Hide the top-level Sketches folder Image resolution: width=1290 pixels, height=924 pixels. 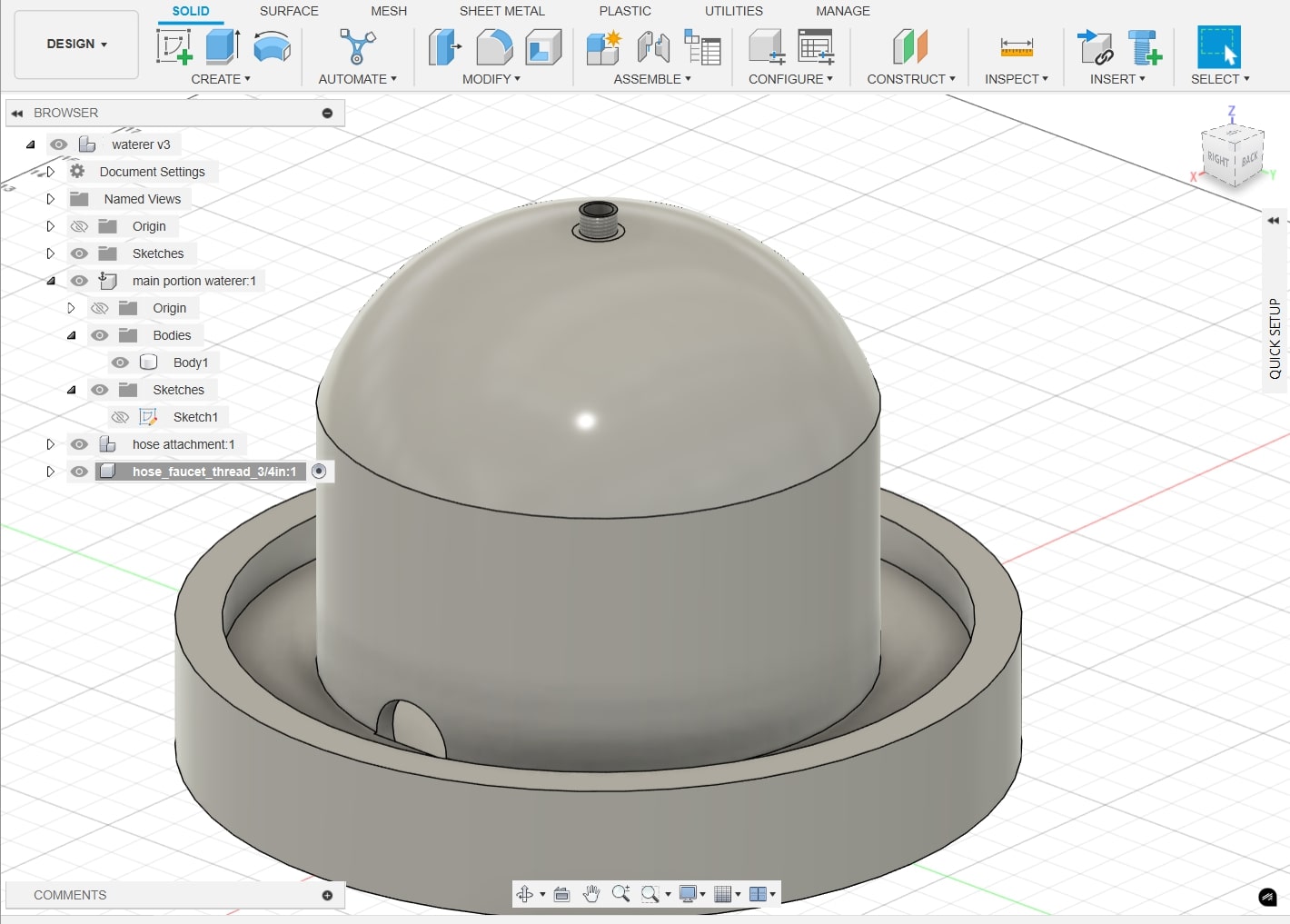(x=79, y=253)
